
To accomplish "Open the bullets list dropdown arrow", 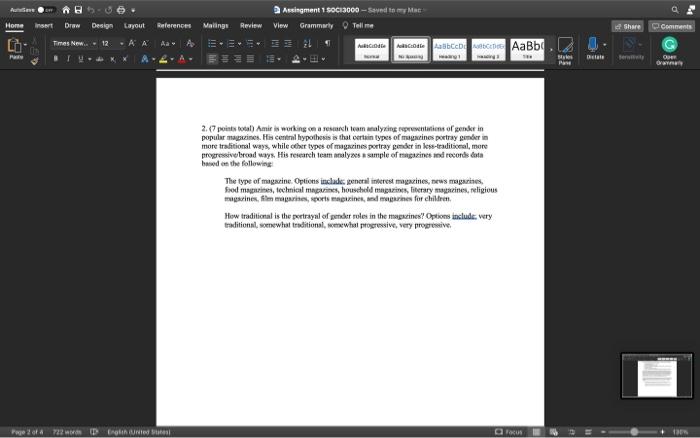I will coord(221,44).
